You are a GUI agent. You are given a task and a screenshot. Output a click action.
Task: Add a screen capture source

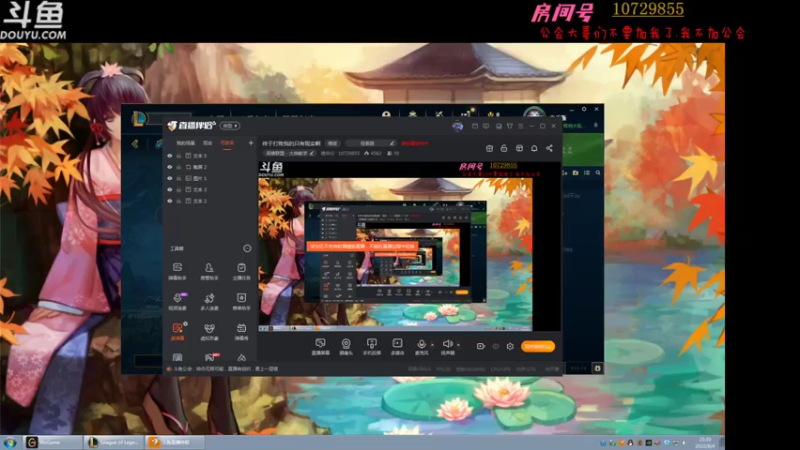point(320,346)
